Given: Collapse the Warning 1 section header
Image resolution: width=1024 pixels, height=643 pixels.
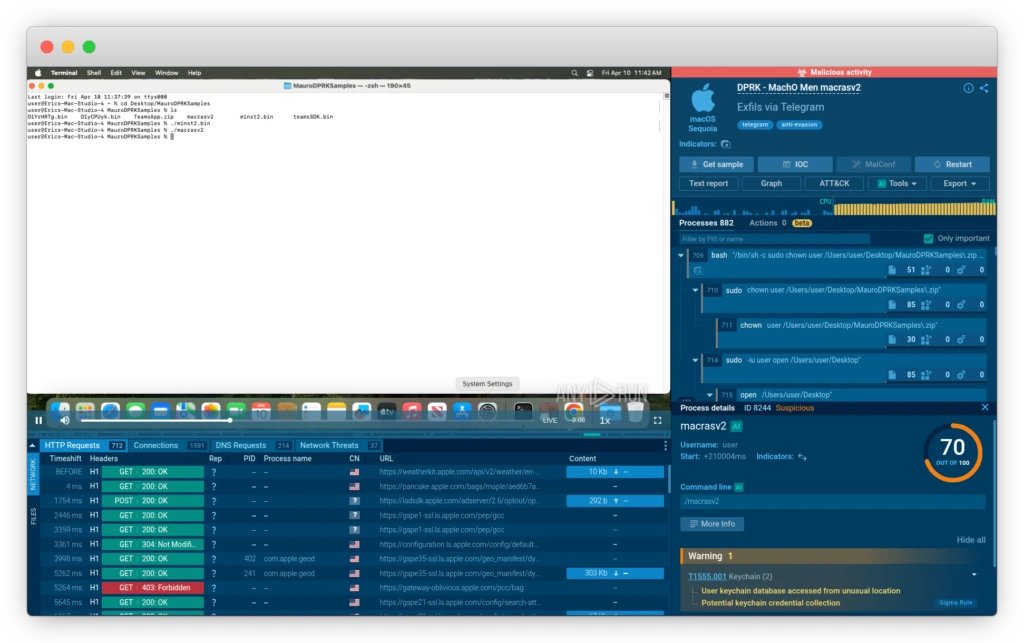Looking at the screenshot, I should (x=833, y=556).
